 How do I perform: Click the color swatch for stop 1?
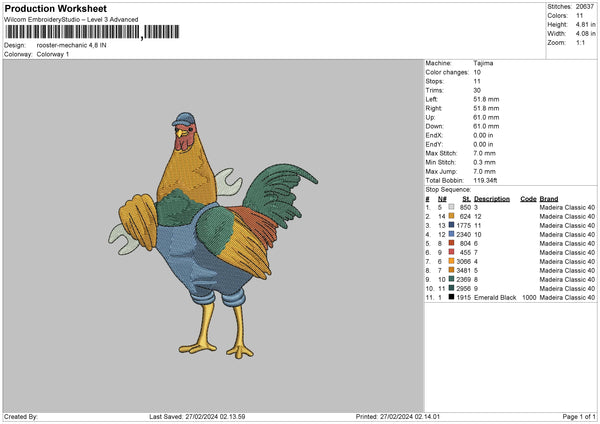click(x=451, y=207)
